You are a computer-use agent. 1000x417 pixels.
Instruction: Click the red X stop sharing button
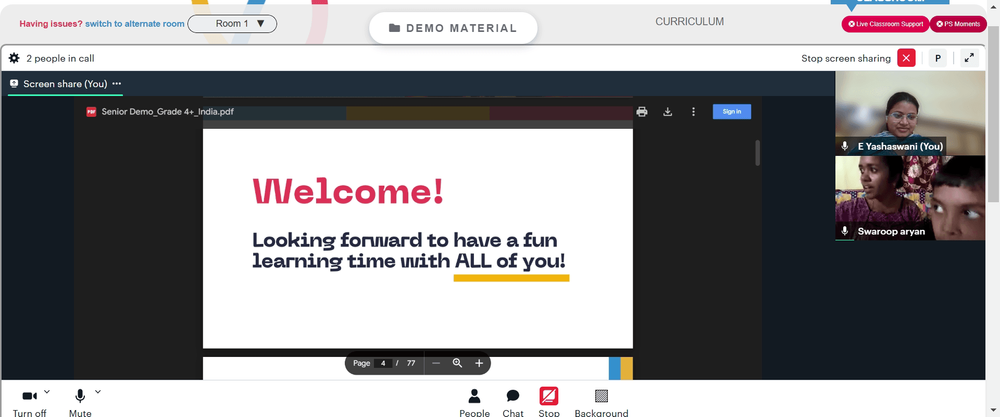(x=906, y=58)
